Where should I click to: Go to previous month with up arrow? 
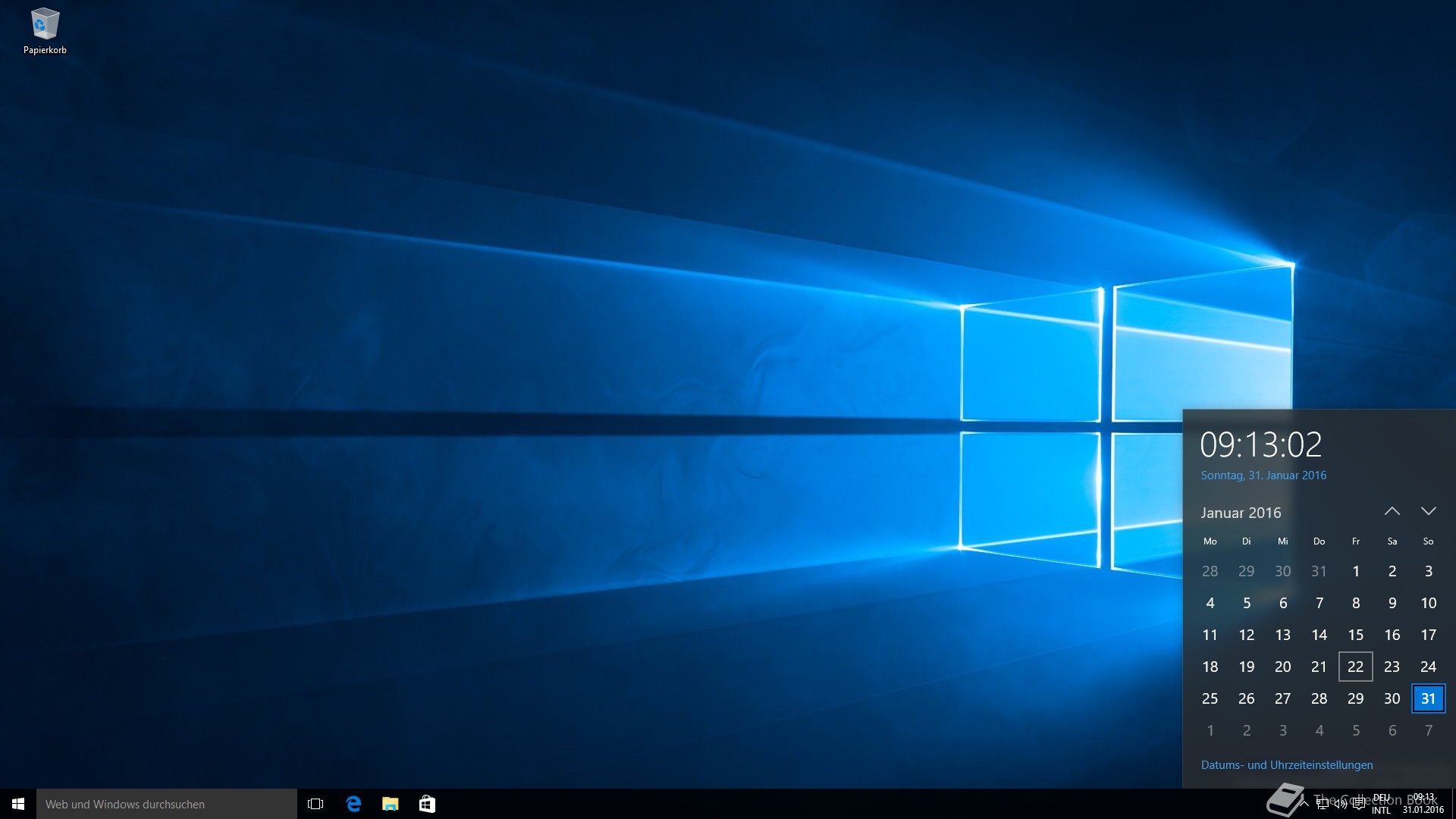pos(1392,512)
